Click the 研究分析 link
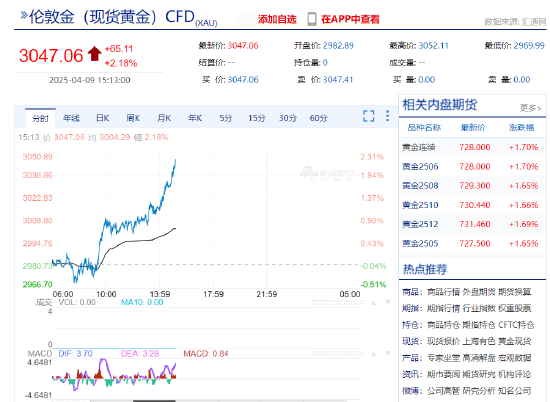This screenshot has width=550, height=402. point(479,391)
